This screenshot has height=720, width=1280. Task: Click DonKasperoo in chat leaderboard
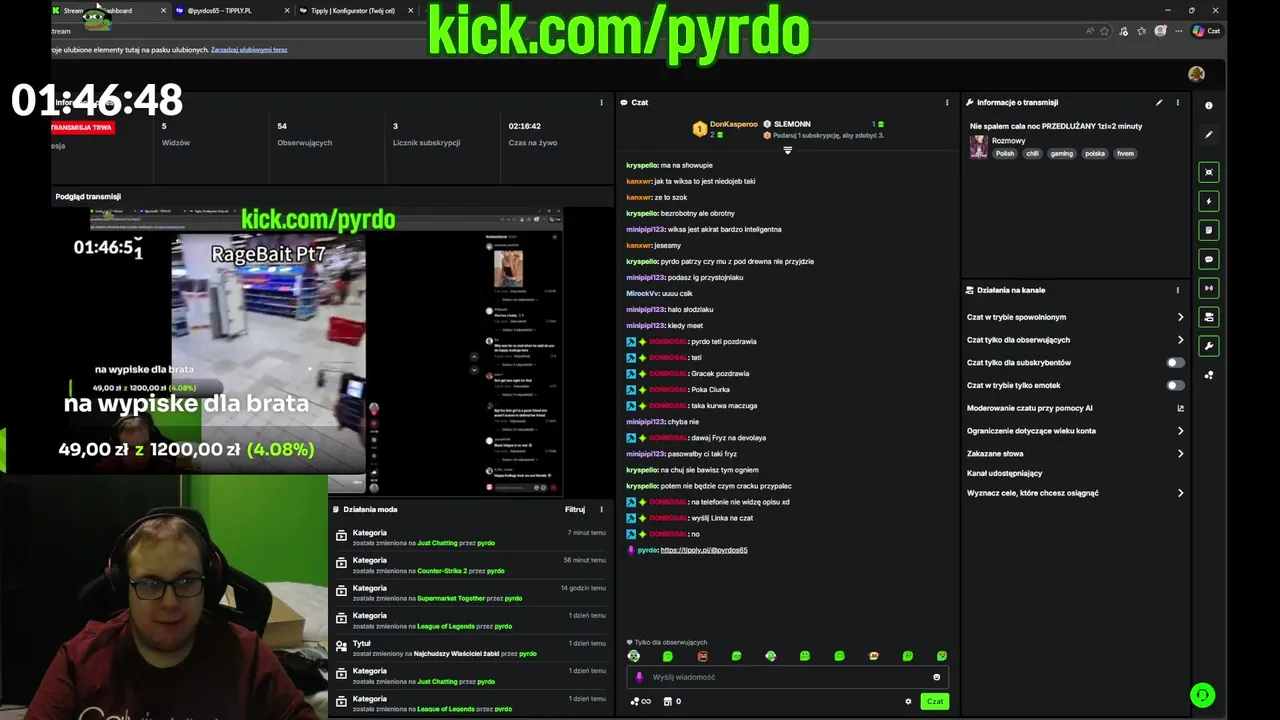point(733,124)
